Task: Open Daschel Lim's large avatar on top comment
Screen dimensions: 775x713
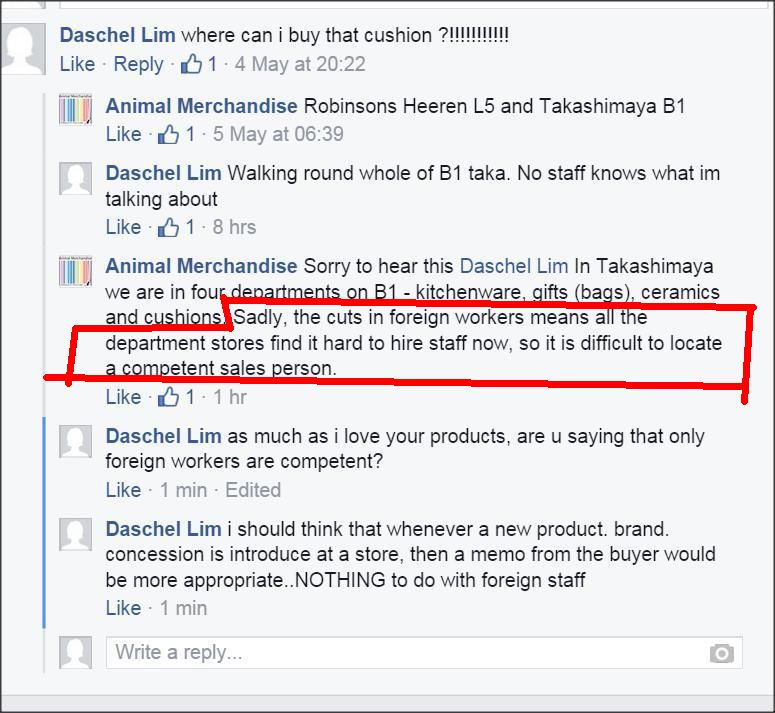Action: pyautogui.click(x=23, y=48)
